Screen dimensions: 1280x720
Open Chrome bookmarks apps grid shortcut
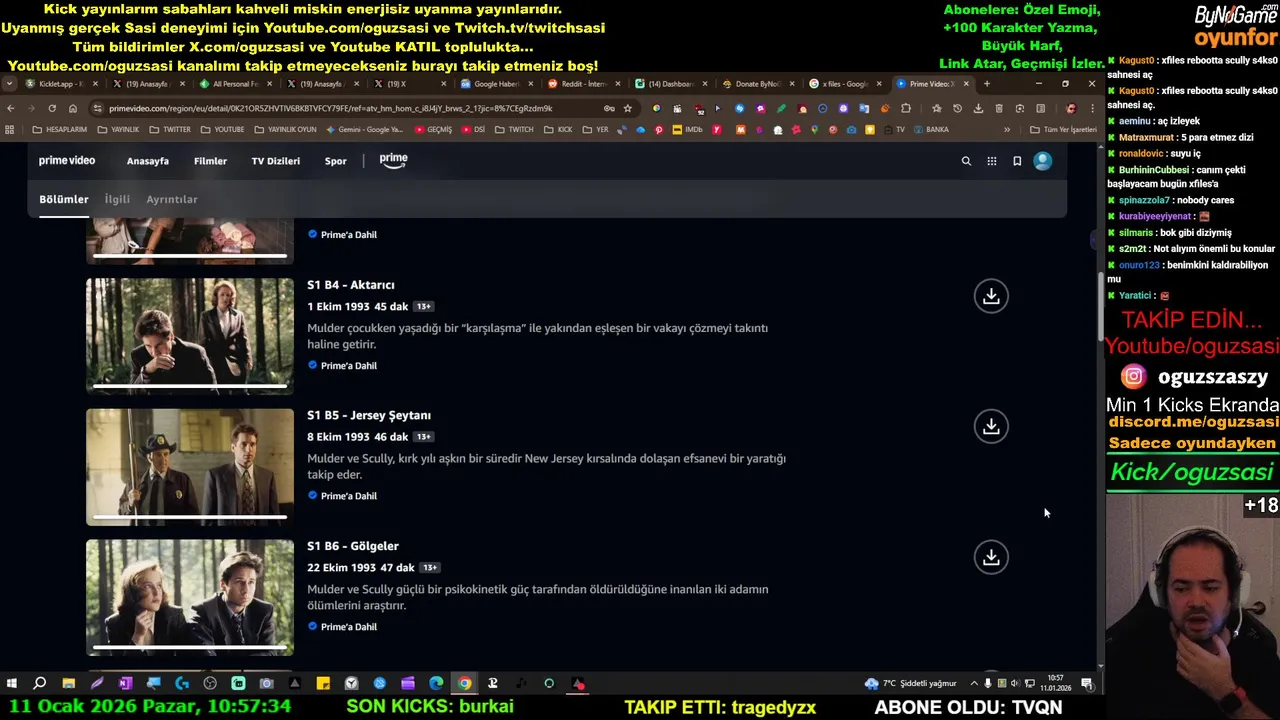tap(10, 129)
